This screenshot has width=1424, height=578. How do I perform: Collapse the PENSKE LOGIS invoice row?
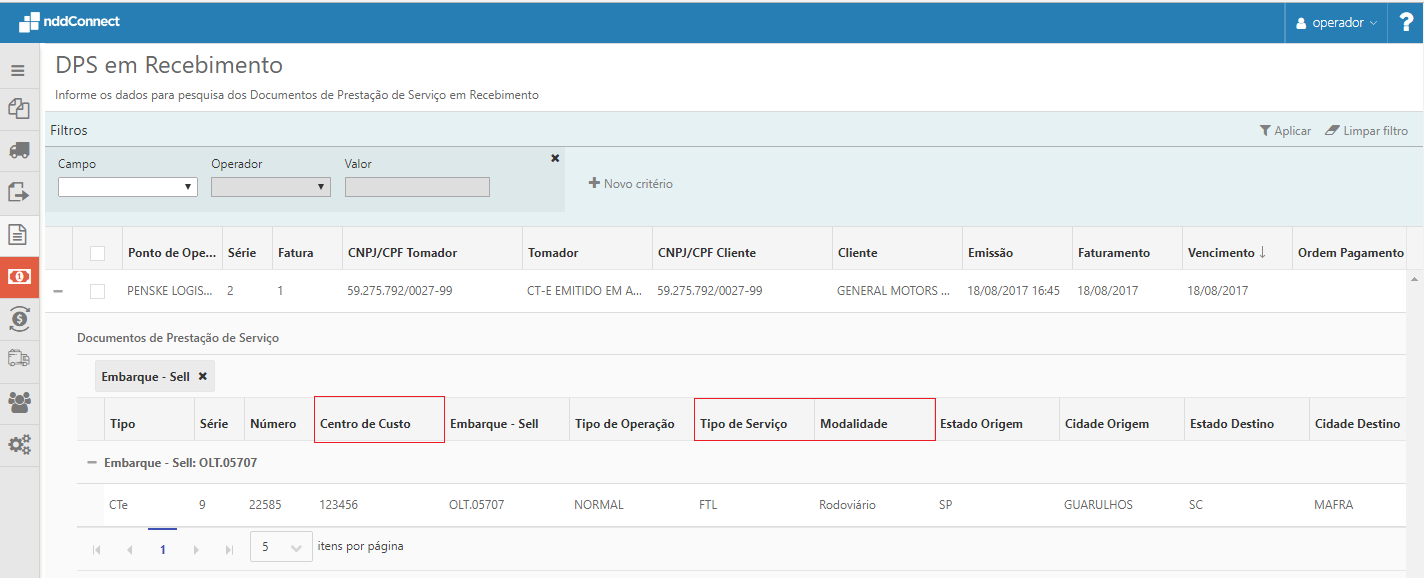pos(58,291)
